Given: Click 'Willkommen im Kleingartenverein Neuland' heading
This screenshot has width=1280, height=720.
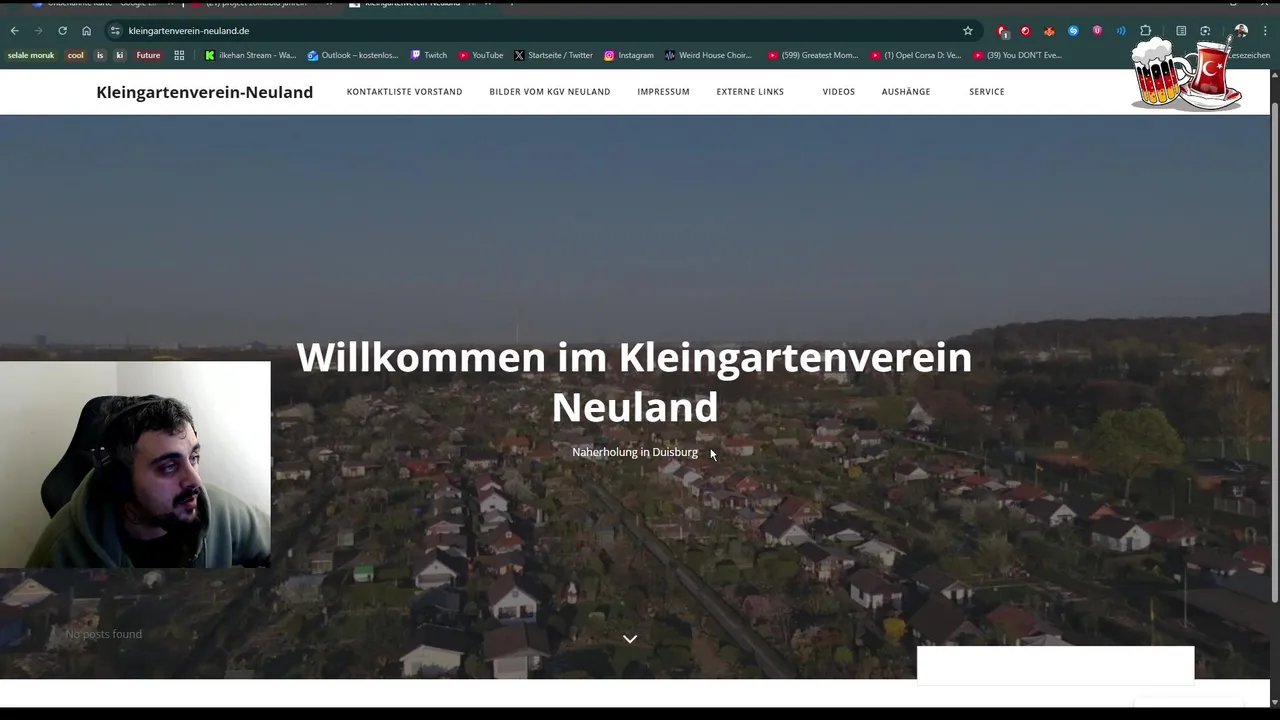Looking at the screenshot, I should (634, 382).
